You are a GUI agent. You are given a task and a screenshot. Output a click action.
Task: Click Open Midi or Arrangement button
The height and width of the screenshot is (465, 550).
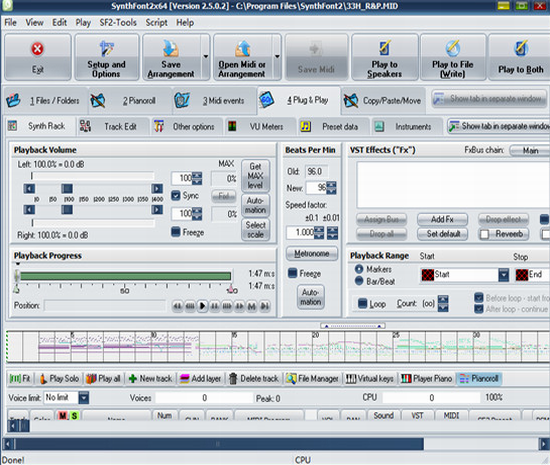tap(242, 57)
